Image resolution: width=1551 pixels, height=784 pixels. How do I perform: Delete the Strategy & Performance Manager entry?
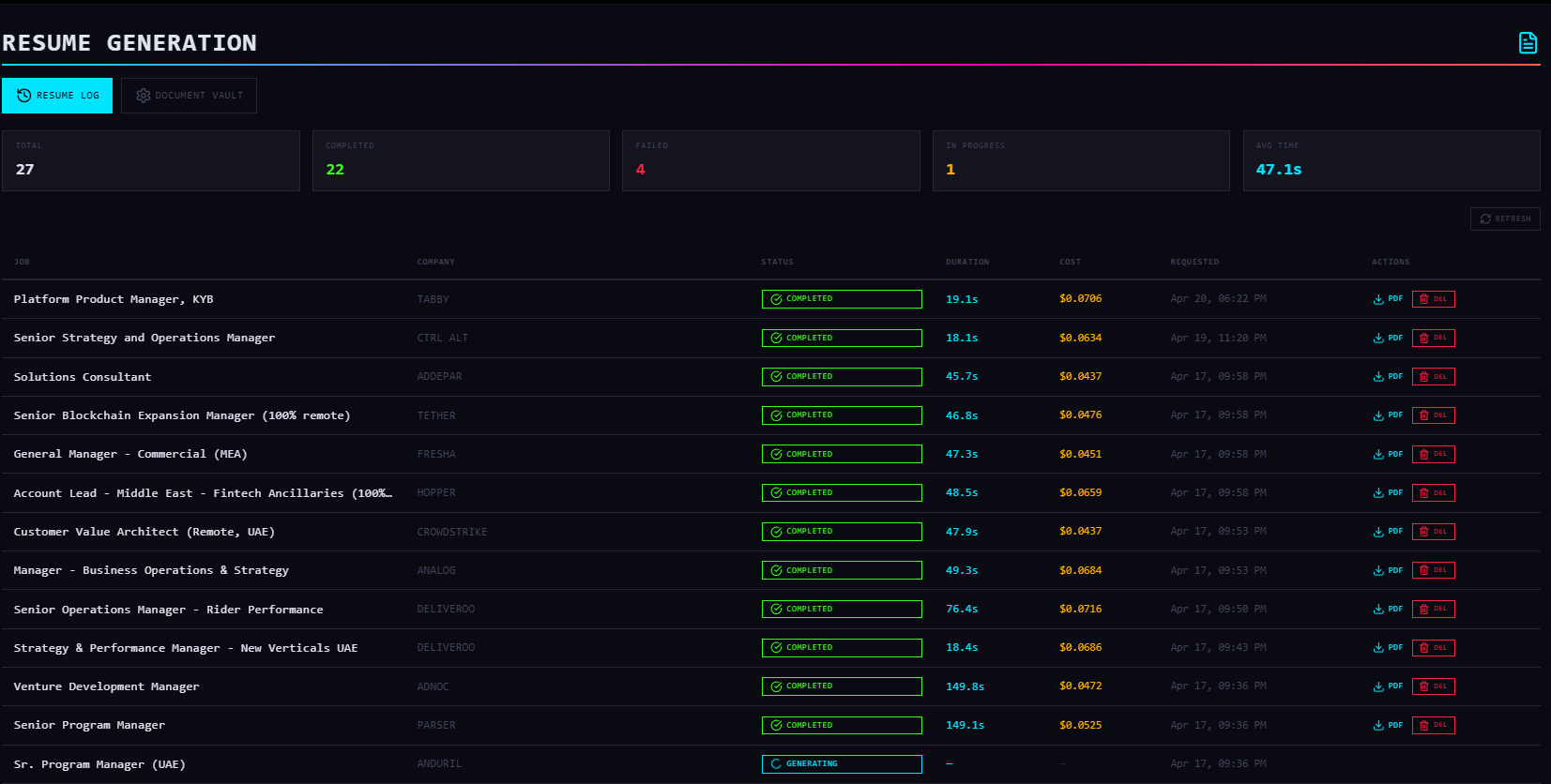(1433, 648)
